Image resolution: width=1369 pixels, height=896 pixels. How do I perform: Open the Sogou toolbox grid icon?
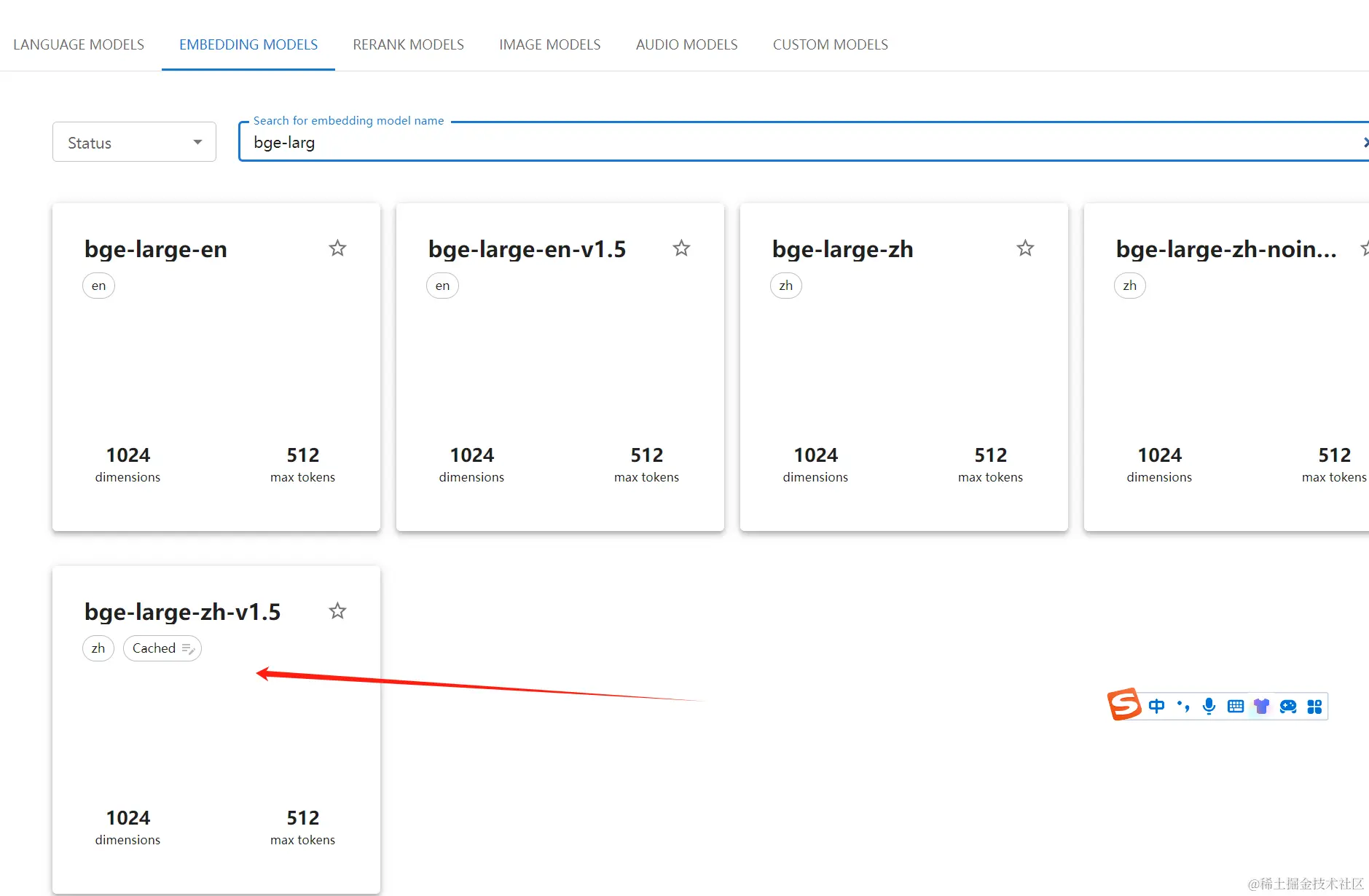click(x=1314, y=706)
